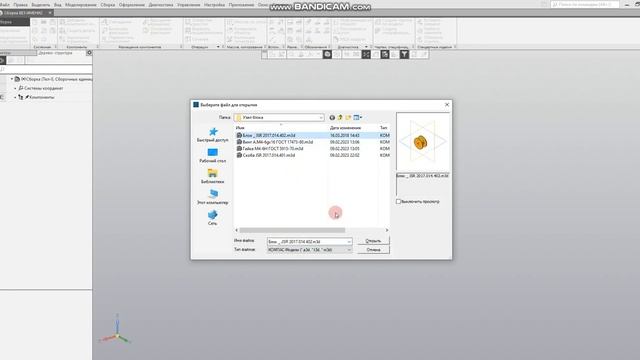The image size is (640, 360).
Task: Click the filter funnel icon in view toolbar
Action: tap(404, 54)
